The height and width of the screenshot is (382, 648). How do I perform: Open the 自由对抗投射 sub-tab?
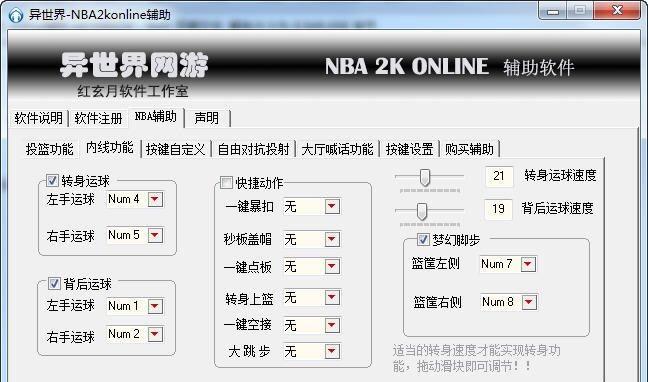pyautogui.click(x=254, y=149)
